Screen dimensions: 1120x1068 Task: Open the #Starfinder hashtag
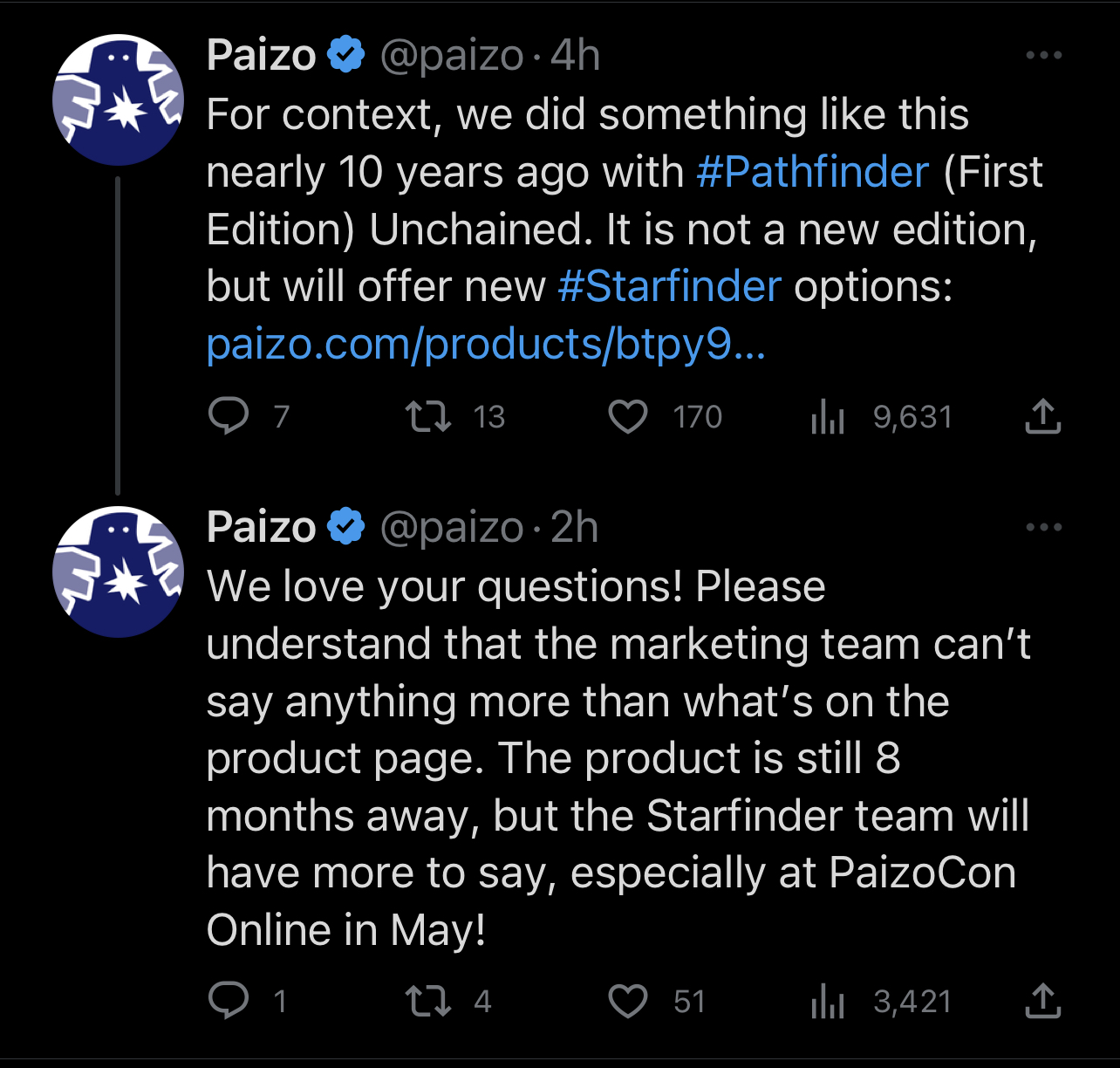tap(669, 286)
